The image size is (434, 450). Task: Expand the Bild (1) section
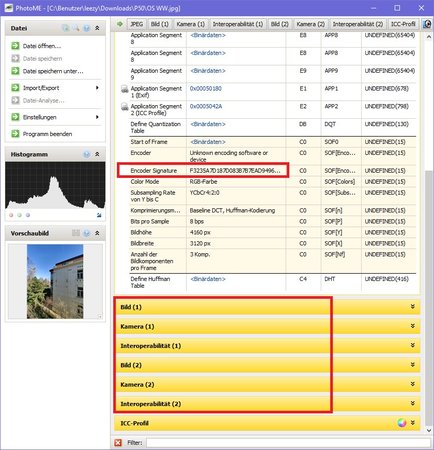(x=267, y=307)
